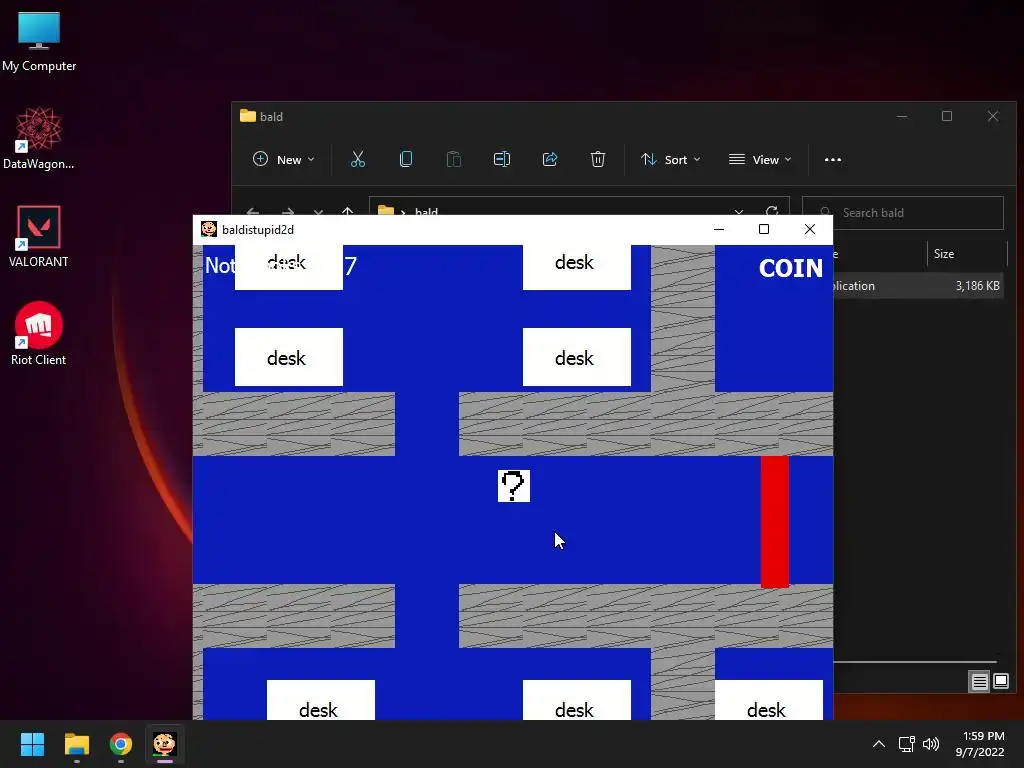Open the recent locations chevron in File Explorer
This screenshot has width=1024, height=768.
click(318, 212)
